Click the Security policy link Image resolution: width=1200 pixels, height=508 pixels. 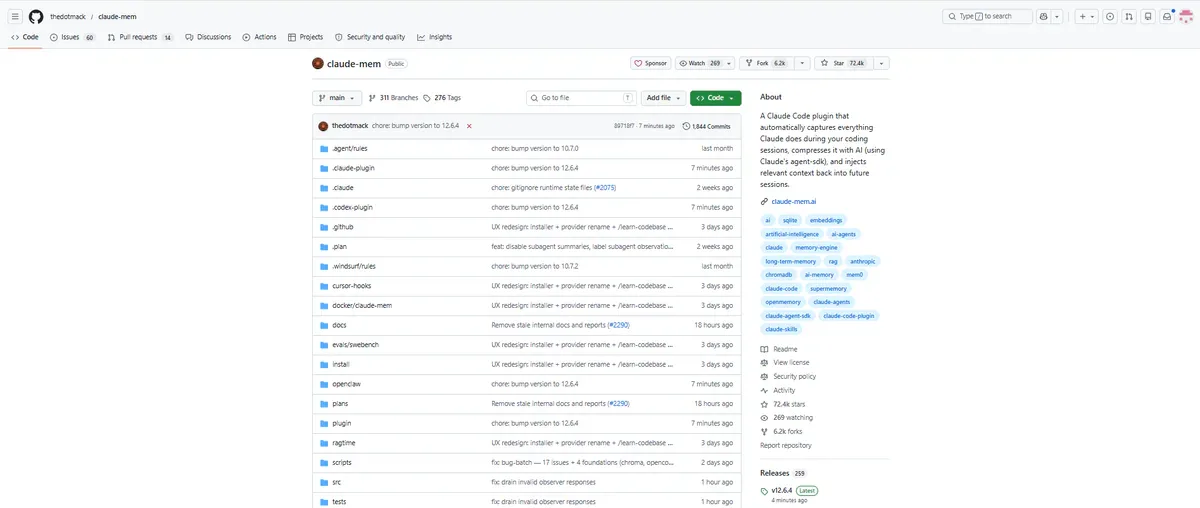click(794, 377)
